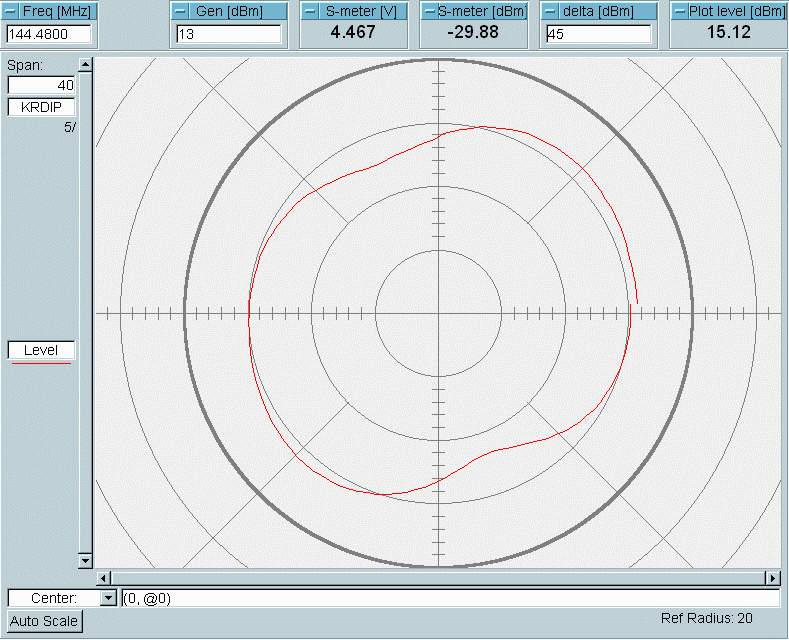
Task: Click the minus icon beside Plot level [dBm]
Action: click(679, 11)
